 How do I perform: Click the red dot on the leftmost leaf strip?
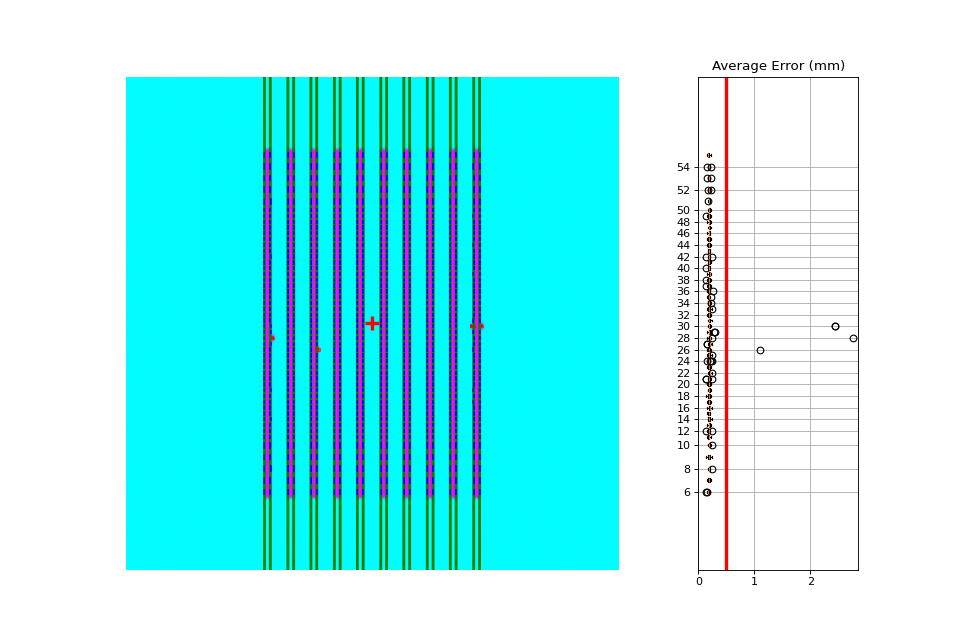coord(272,338)
